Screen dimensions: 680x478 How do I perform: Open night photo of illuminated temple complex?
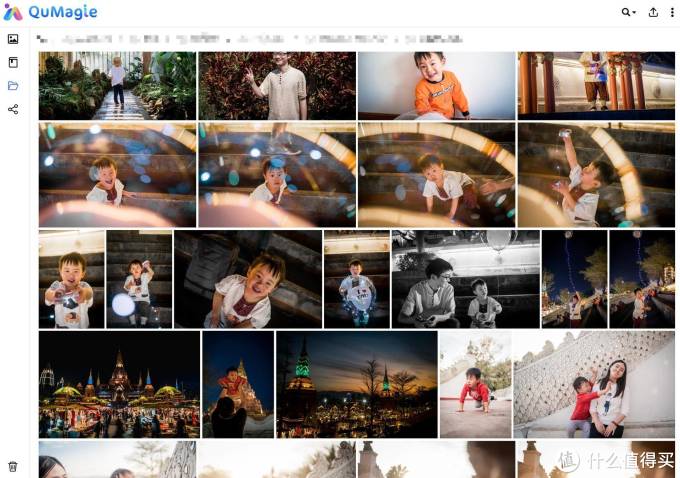tap(119, 384)
